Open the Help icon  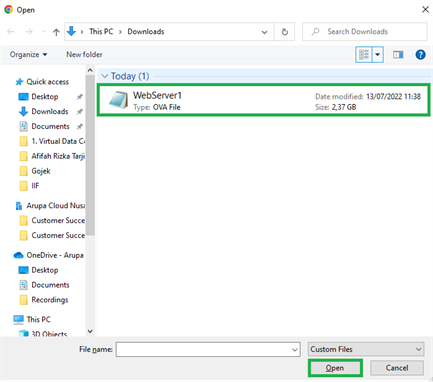pos(420,55)
